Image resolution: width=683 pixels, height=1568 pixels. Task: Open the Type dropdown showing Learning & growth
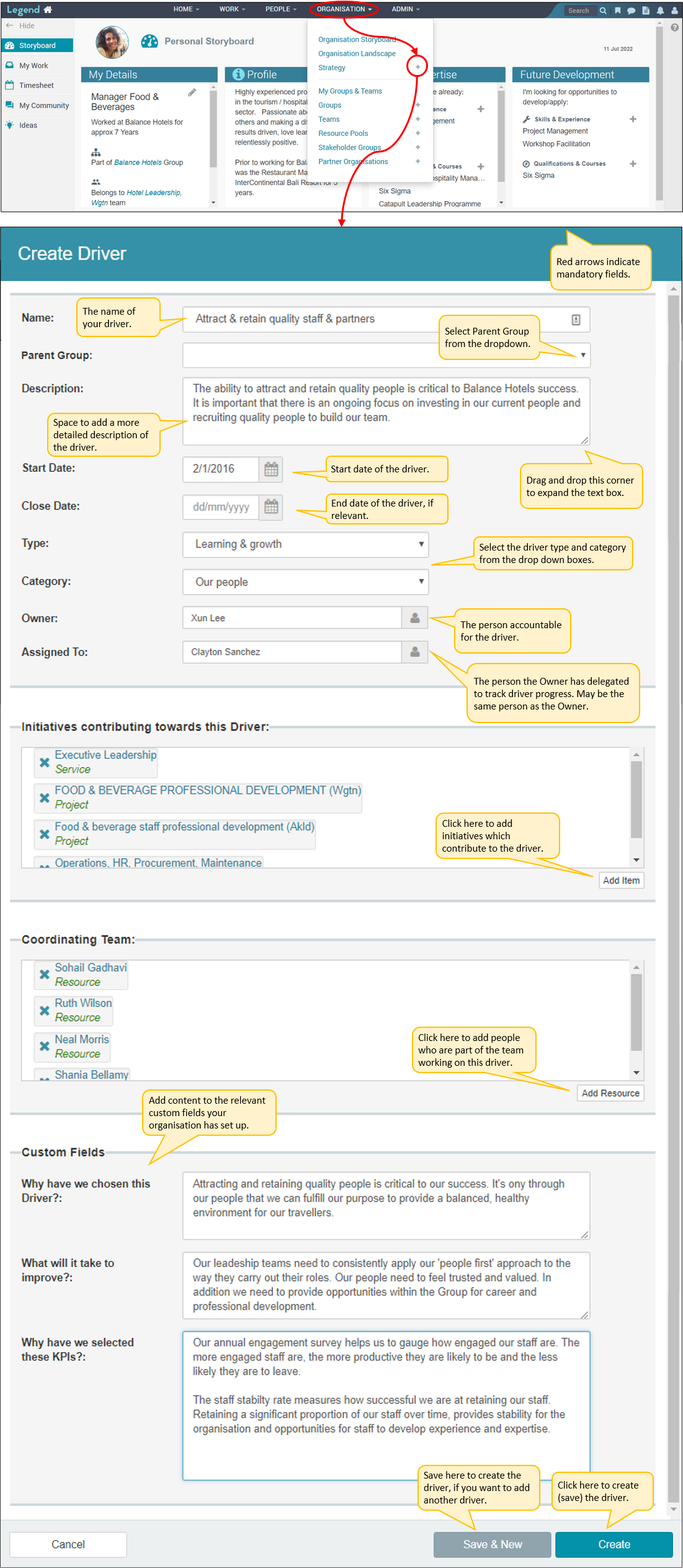click(x=305, y=544)
